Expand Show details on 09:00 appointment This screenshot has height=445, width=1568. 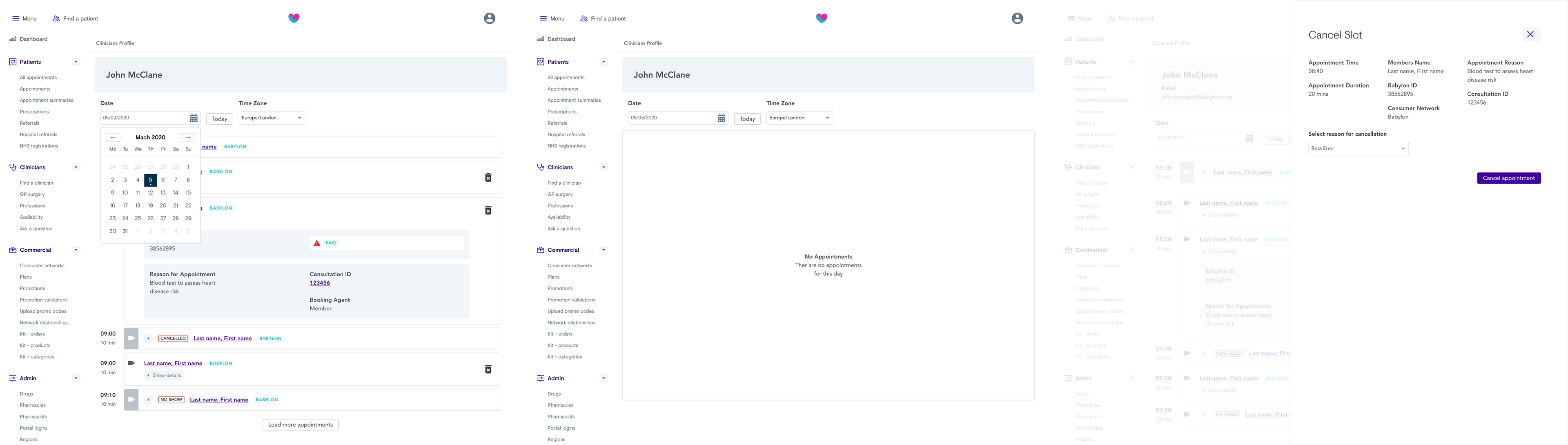point(164,376)
